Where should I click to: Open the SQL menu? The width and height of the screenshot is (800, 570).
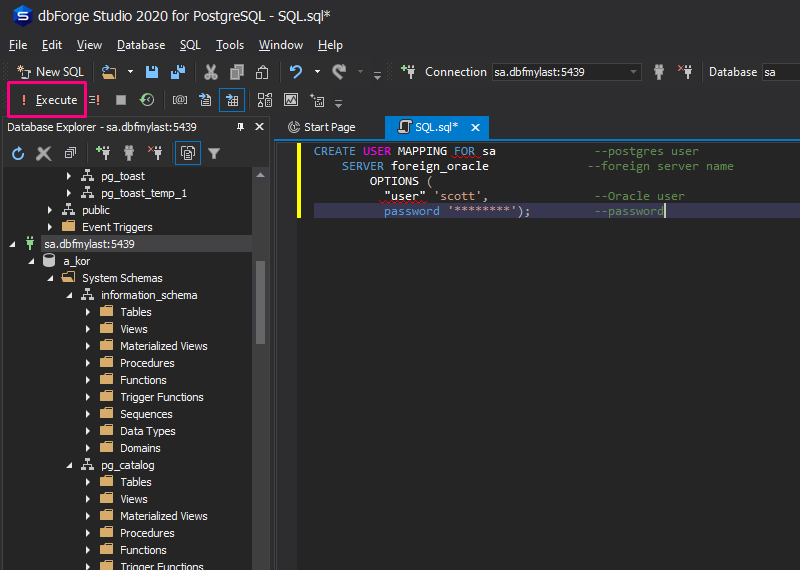[x=190, y=45]
